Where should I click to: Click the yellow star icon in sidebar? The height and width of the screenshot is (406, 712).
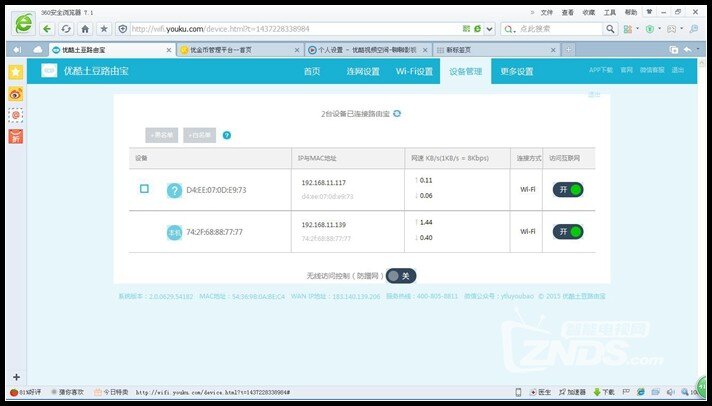pyautogui.click(x=15, y=72)
